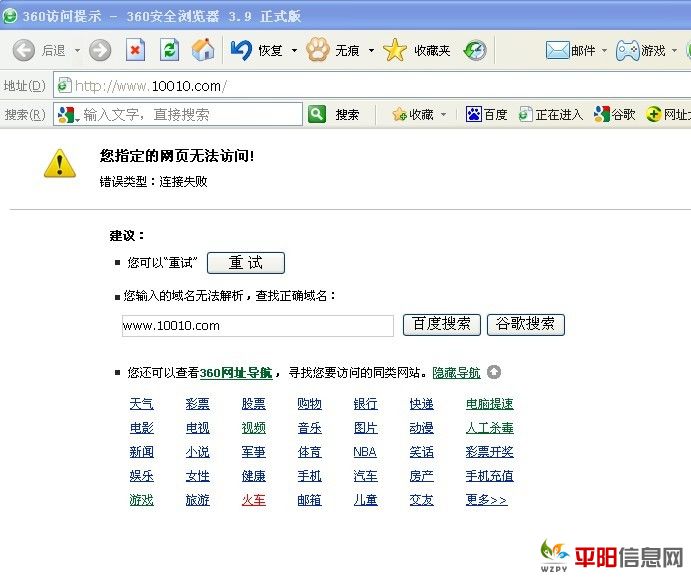Expand the 邮件 dropdown arrow

[x=604, y=50]
